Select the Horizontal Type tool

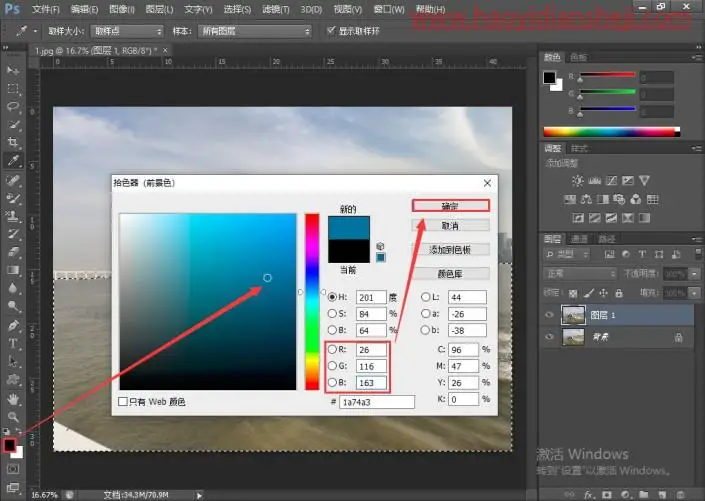point(13,343)
